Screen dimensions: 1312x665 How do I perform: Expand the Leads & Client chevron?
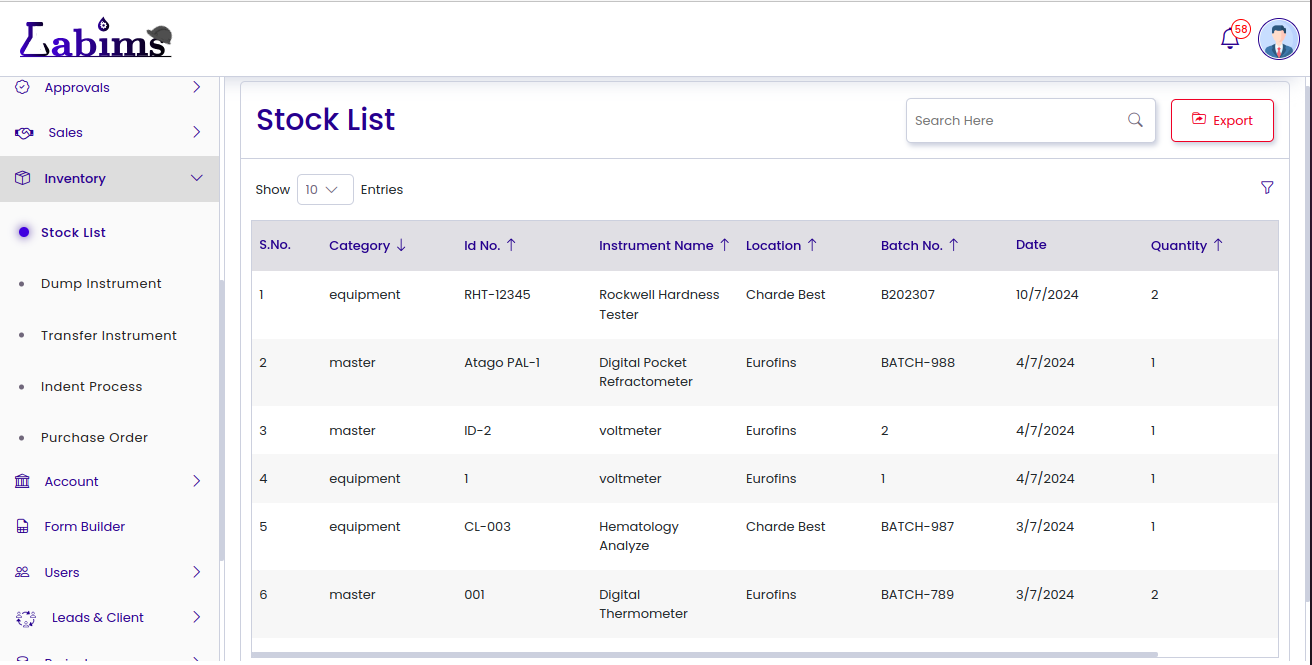click(196, 617)
